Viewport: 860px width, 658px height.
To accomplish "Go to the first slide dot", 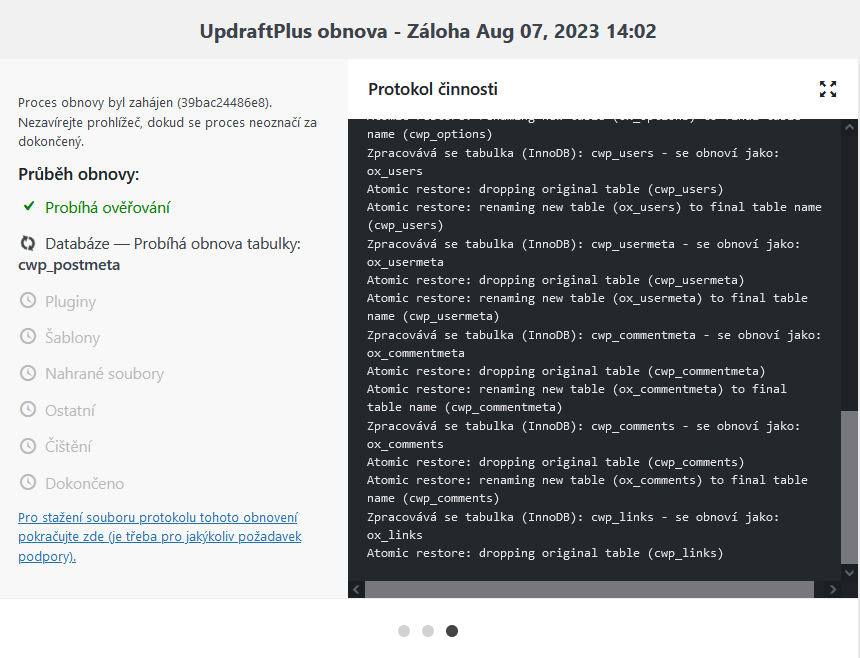I will click(404, 631).
